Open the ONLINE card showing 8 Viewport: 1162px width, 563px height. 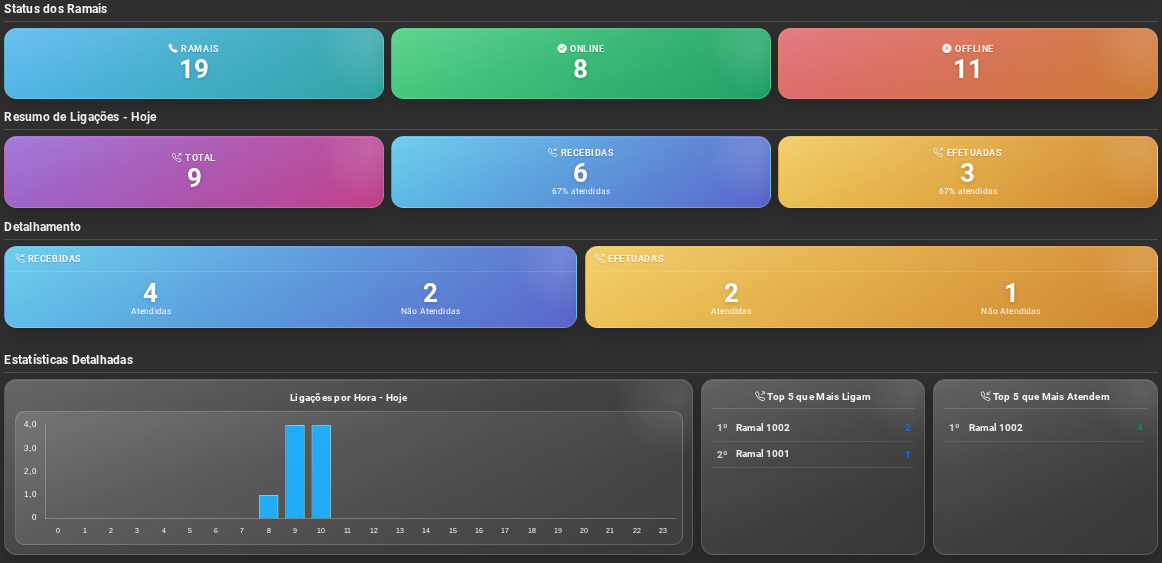pyautogui.click(x=581, y=64)
